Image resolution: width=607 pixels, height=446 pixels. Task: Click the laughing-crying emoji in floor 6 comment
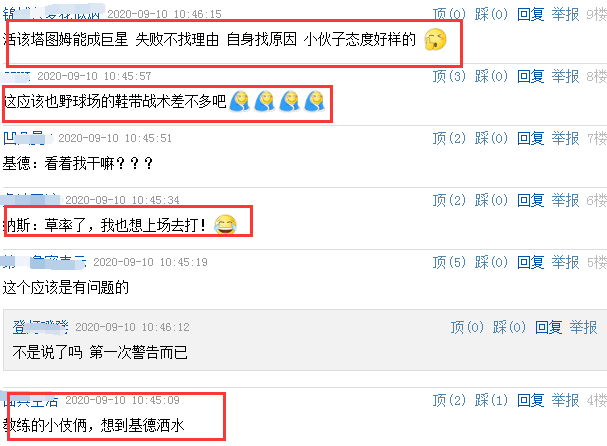[x=225, y=225]
